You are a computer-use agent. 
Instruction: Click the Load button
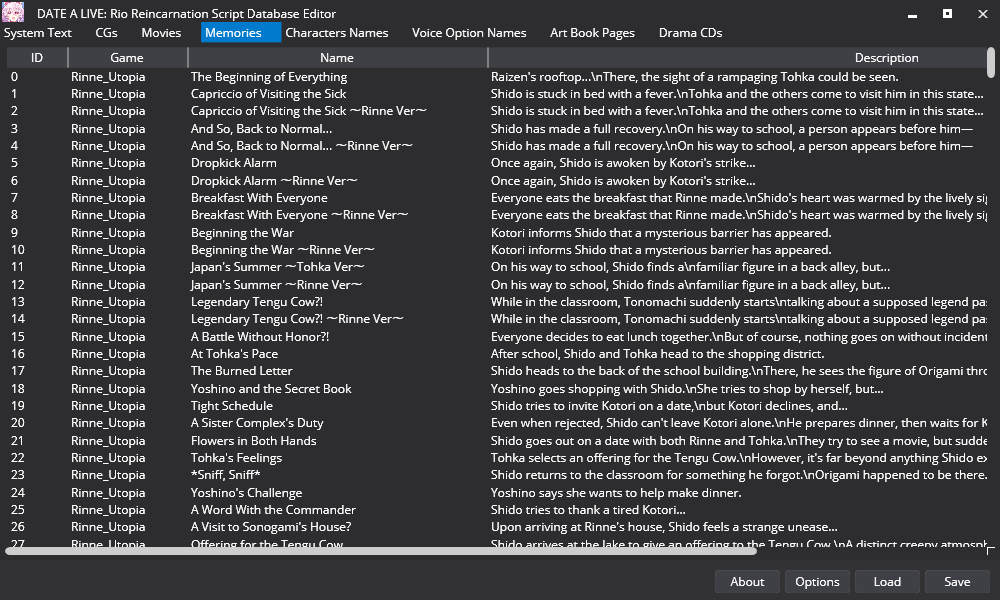(x=887, y=582)
